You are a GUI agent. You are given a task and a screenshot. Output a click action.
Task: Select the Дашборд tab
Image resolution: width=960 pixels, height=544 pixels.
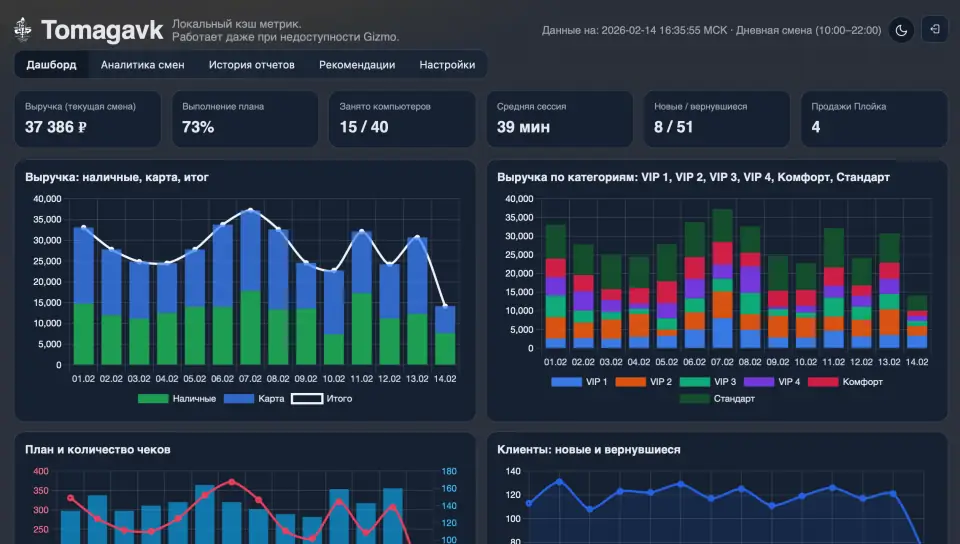pos(51,65)
